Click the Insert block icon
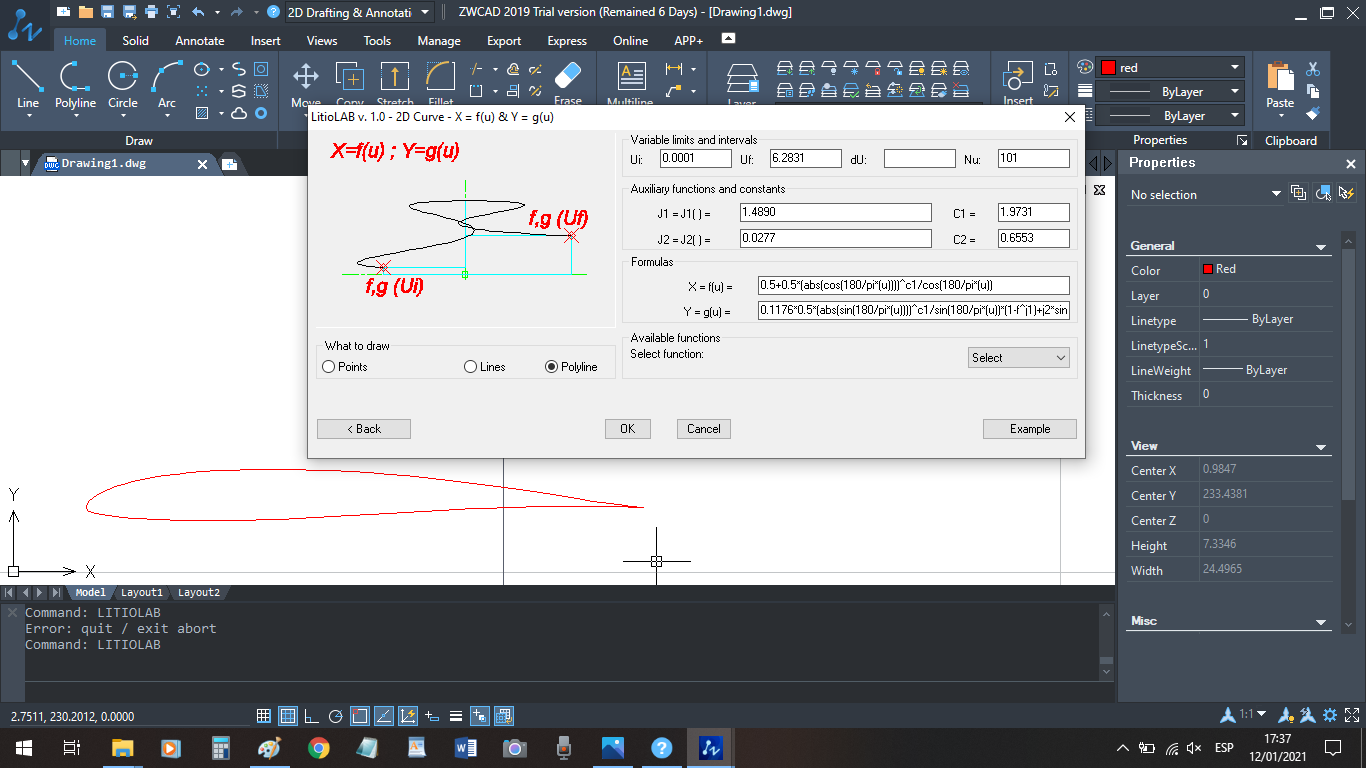Viewport: 1366px width, 768px height. [1018, 77]
